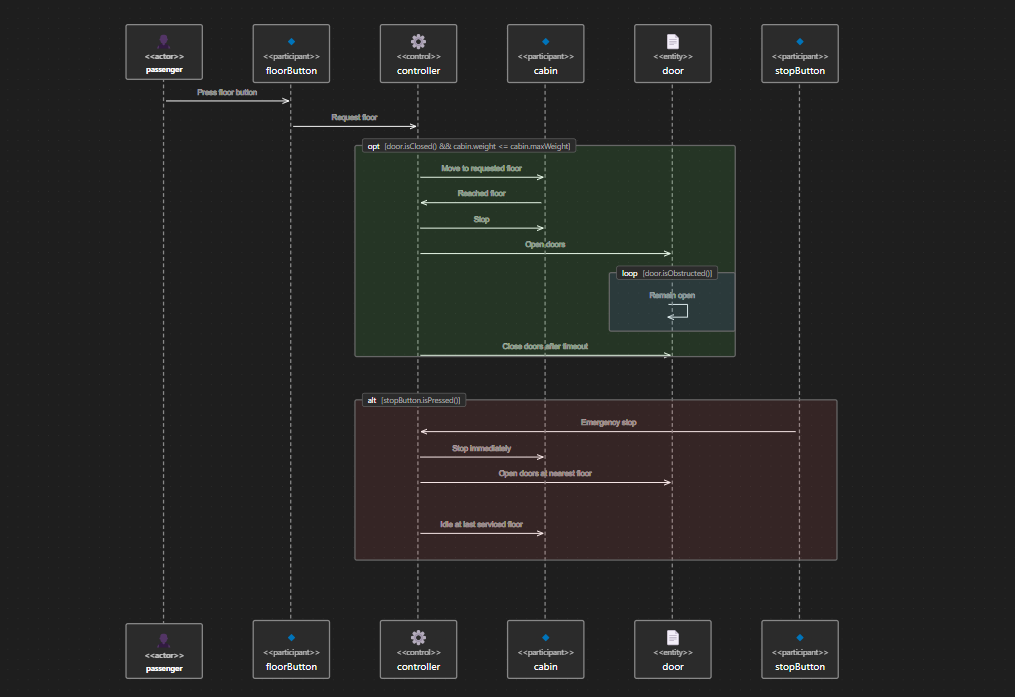Select the 'Open doors' message label
The height and width of the screenshot is (697, 1015).
point(545,245)
